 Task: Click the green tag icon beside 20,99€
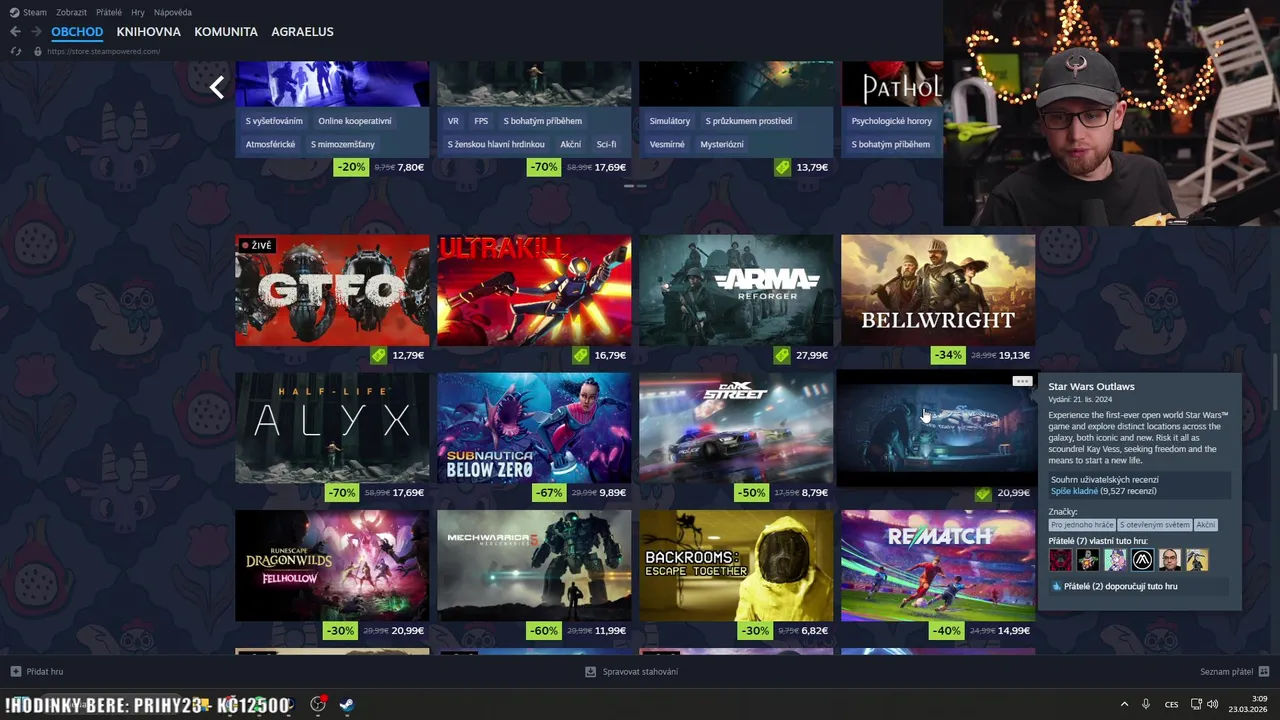pyautogui.click(x=984, y=493)
